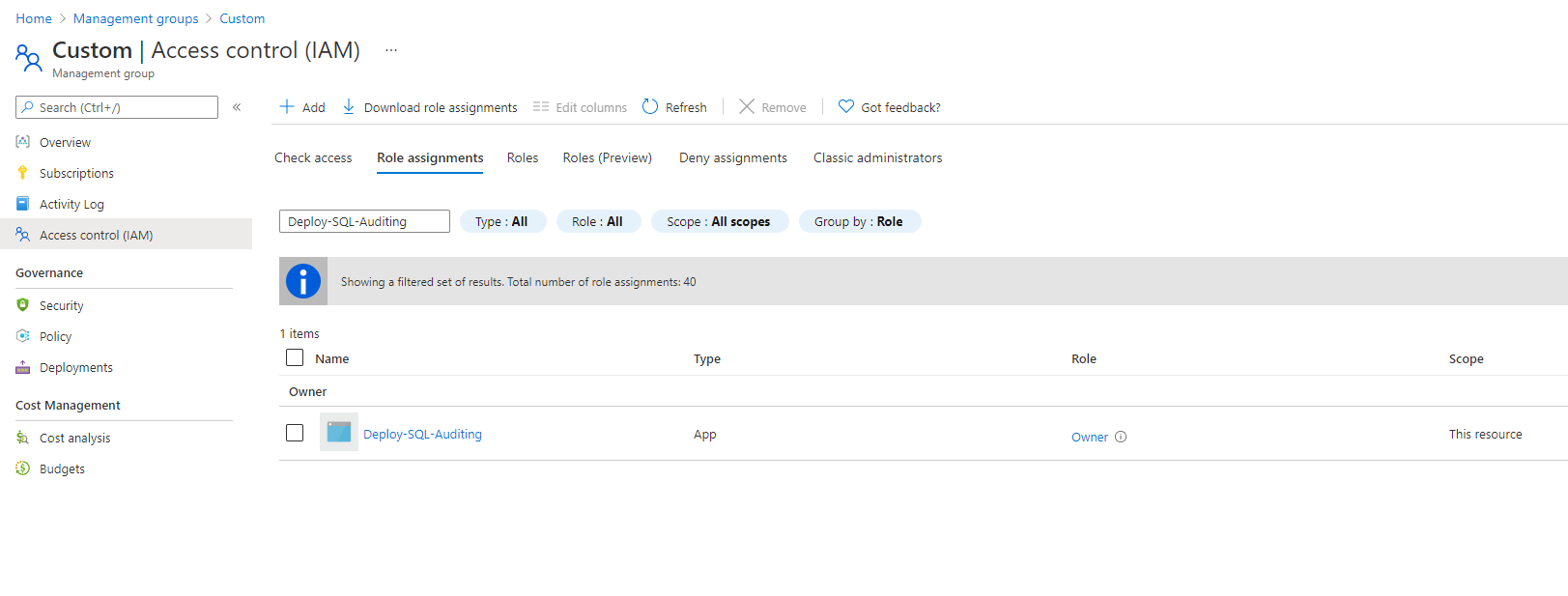
Task: Click the Custom management group people icon
Action: tap(28, 59)
